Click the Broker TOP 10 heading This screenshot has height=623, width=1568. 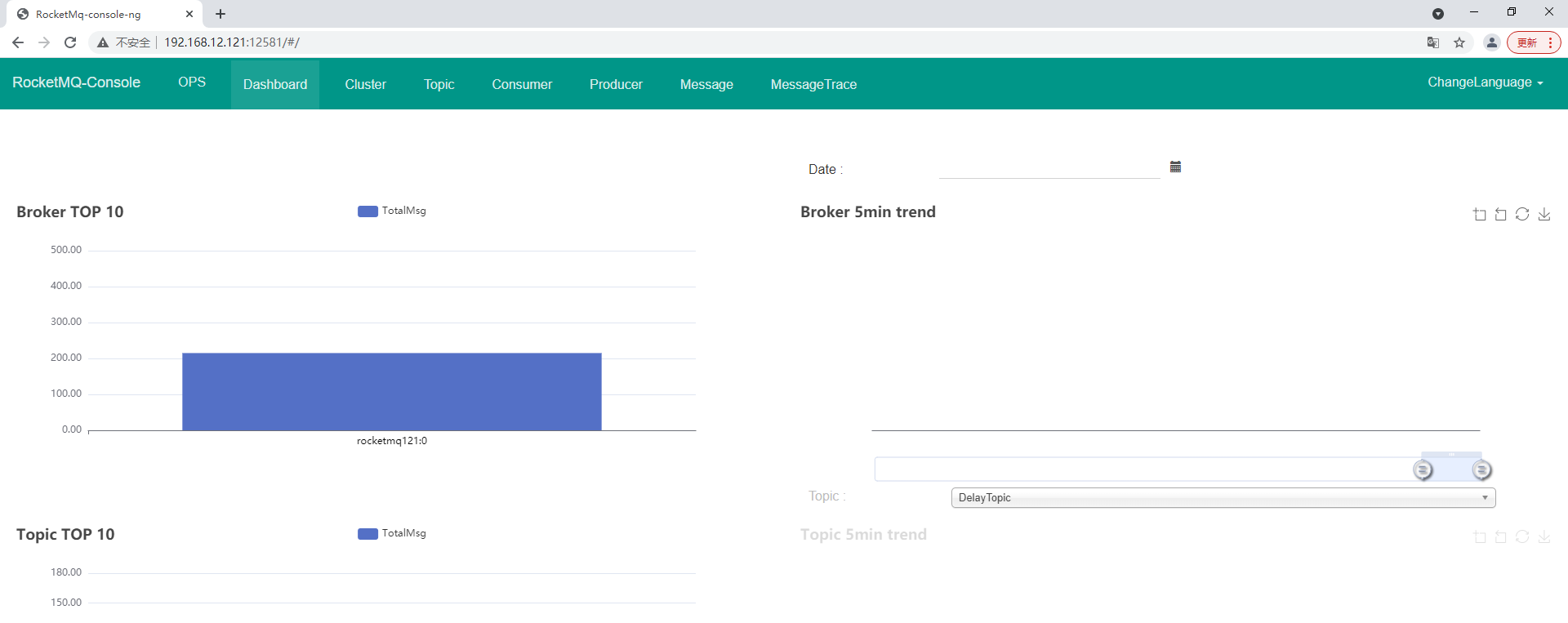70,212
